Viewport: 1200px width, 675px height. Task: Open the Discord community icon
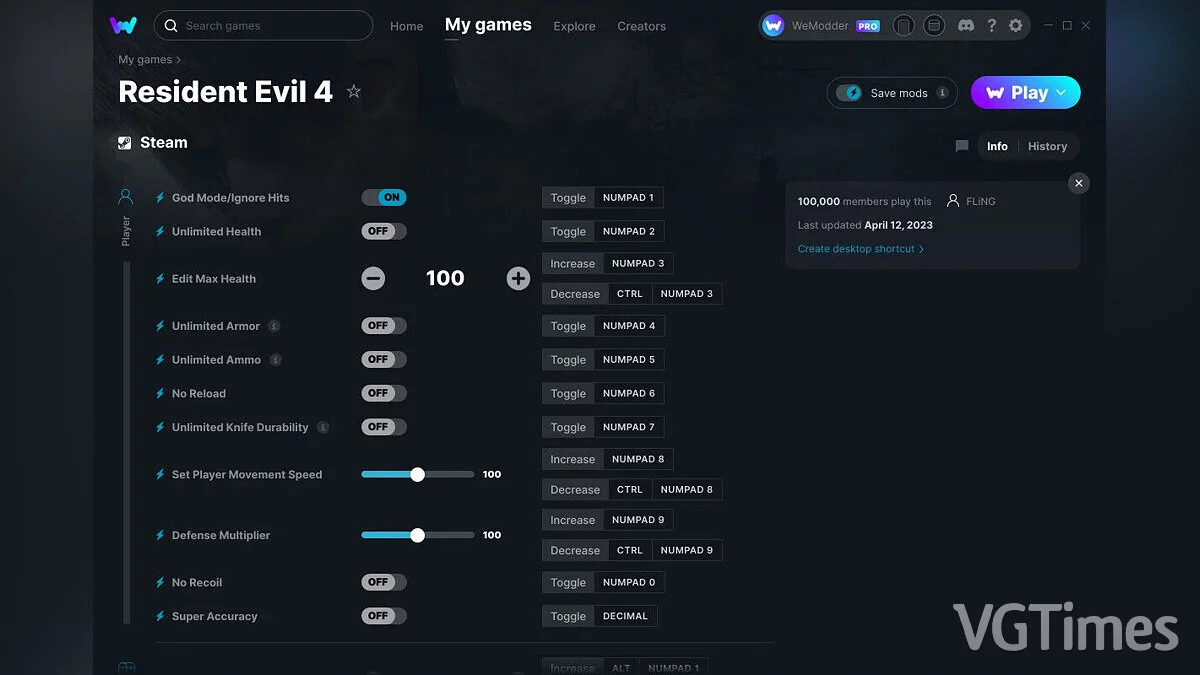(966, 26)
